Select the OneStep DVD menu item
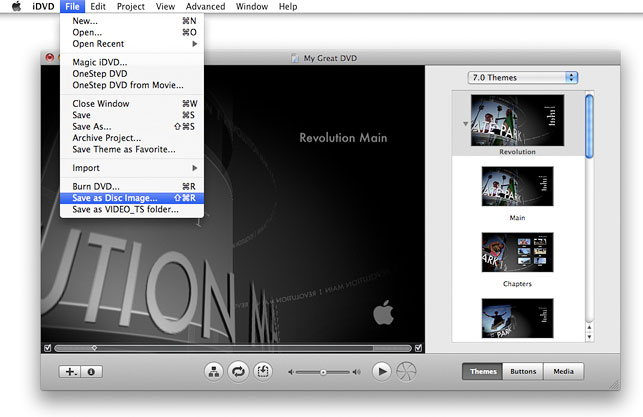643x417 pixels. click(132, 74)
